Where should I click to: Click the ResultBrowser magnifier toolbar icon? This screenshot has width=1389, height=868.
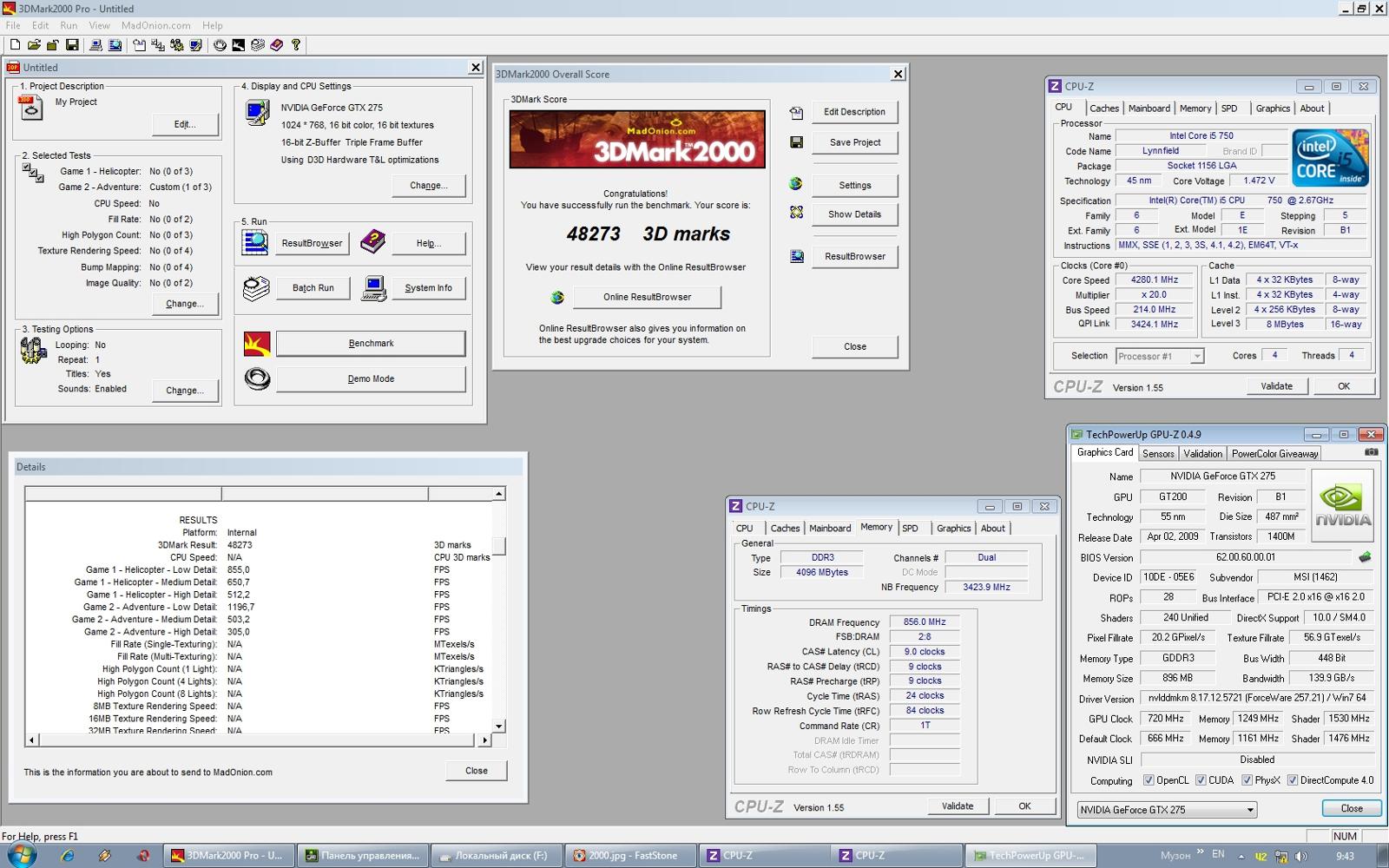tap(115, 45)
